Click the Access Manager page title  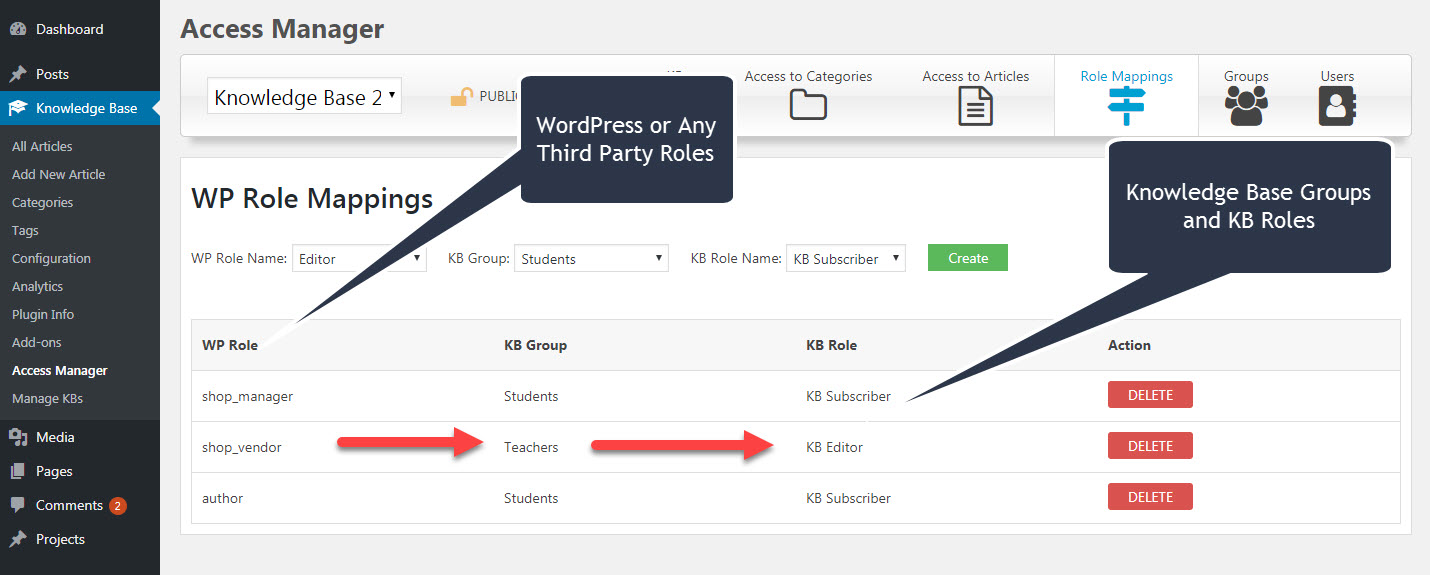point(282,29)
